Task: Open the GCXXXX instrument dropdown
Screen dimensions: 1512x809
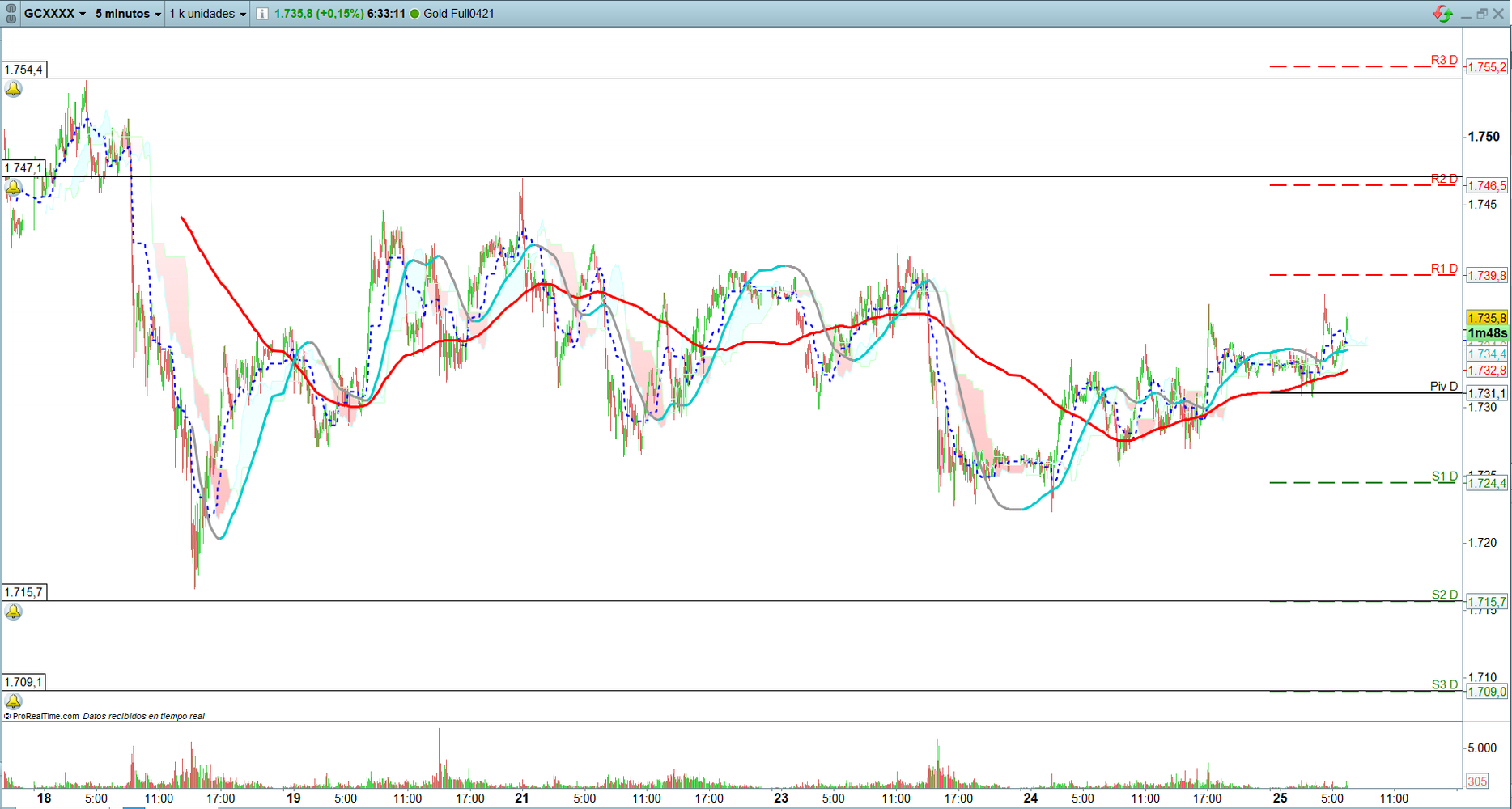Action: tap(54, 14)
